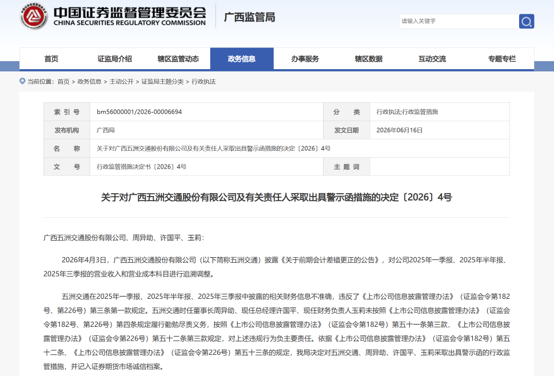Viewport: 554px width, 376px height.
Task: Open the 辖区数据 navigation tab
Action: pos(369,59)
